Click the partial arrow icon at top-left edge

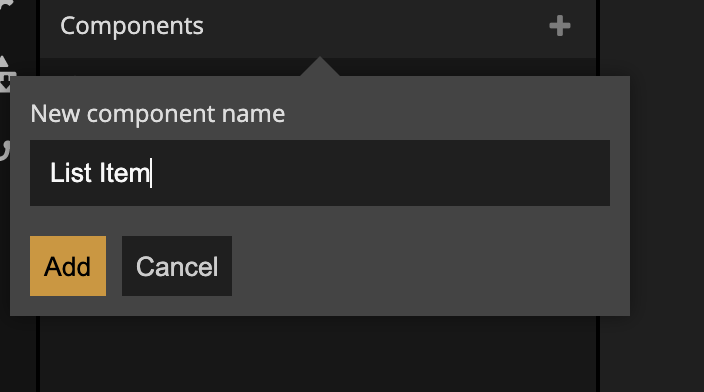(x=5, y=7)
